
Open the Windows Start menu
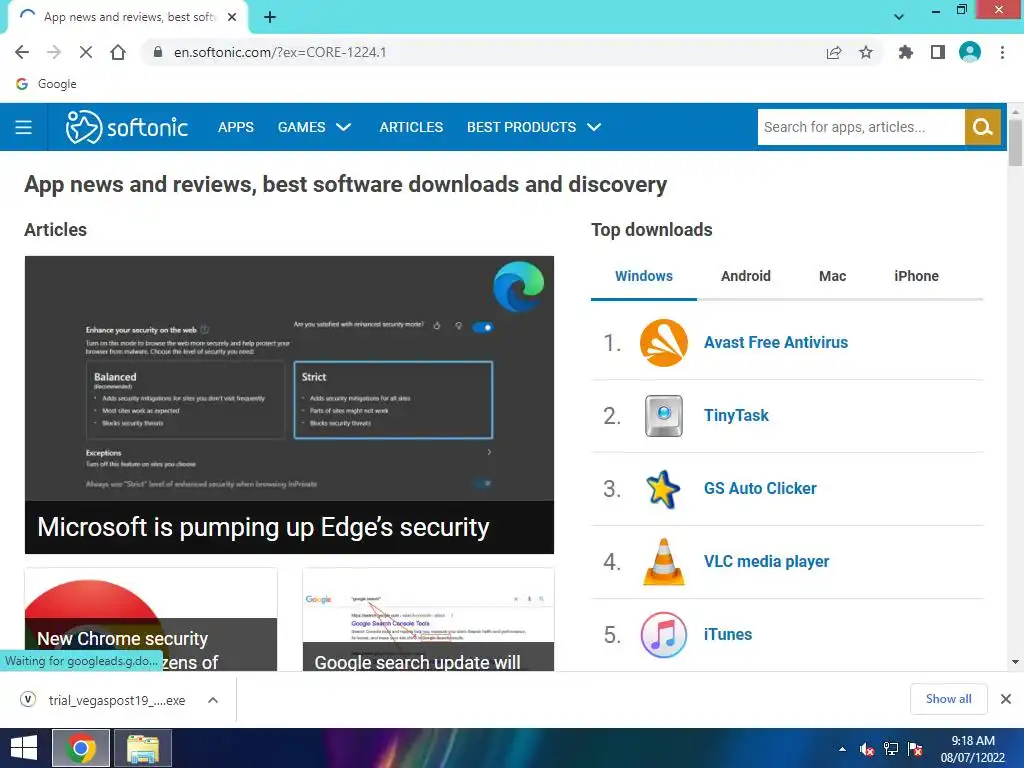click(24, 748)
